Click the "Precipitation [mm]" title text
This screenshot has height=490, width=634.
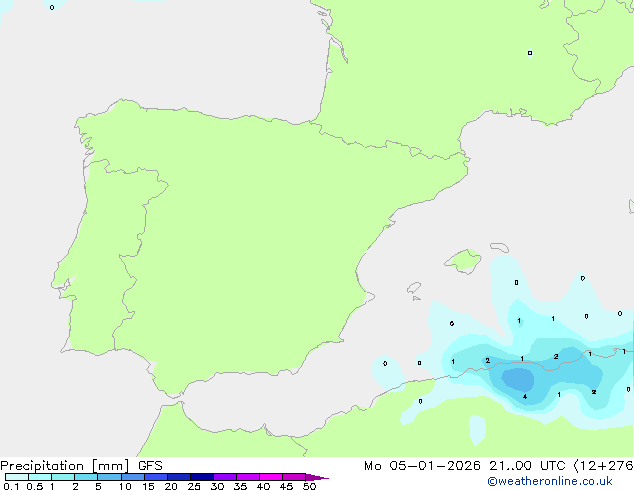coord(64,466)
